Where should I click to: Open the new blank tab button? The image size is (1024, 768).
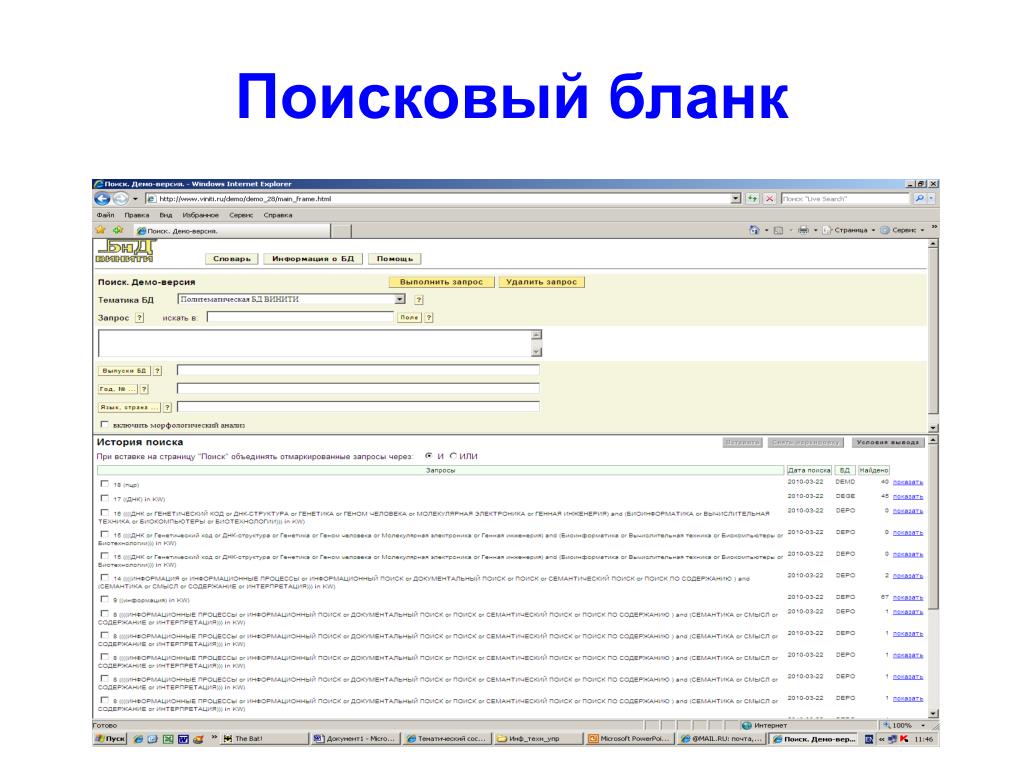pos(342,231)
